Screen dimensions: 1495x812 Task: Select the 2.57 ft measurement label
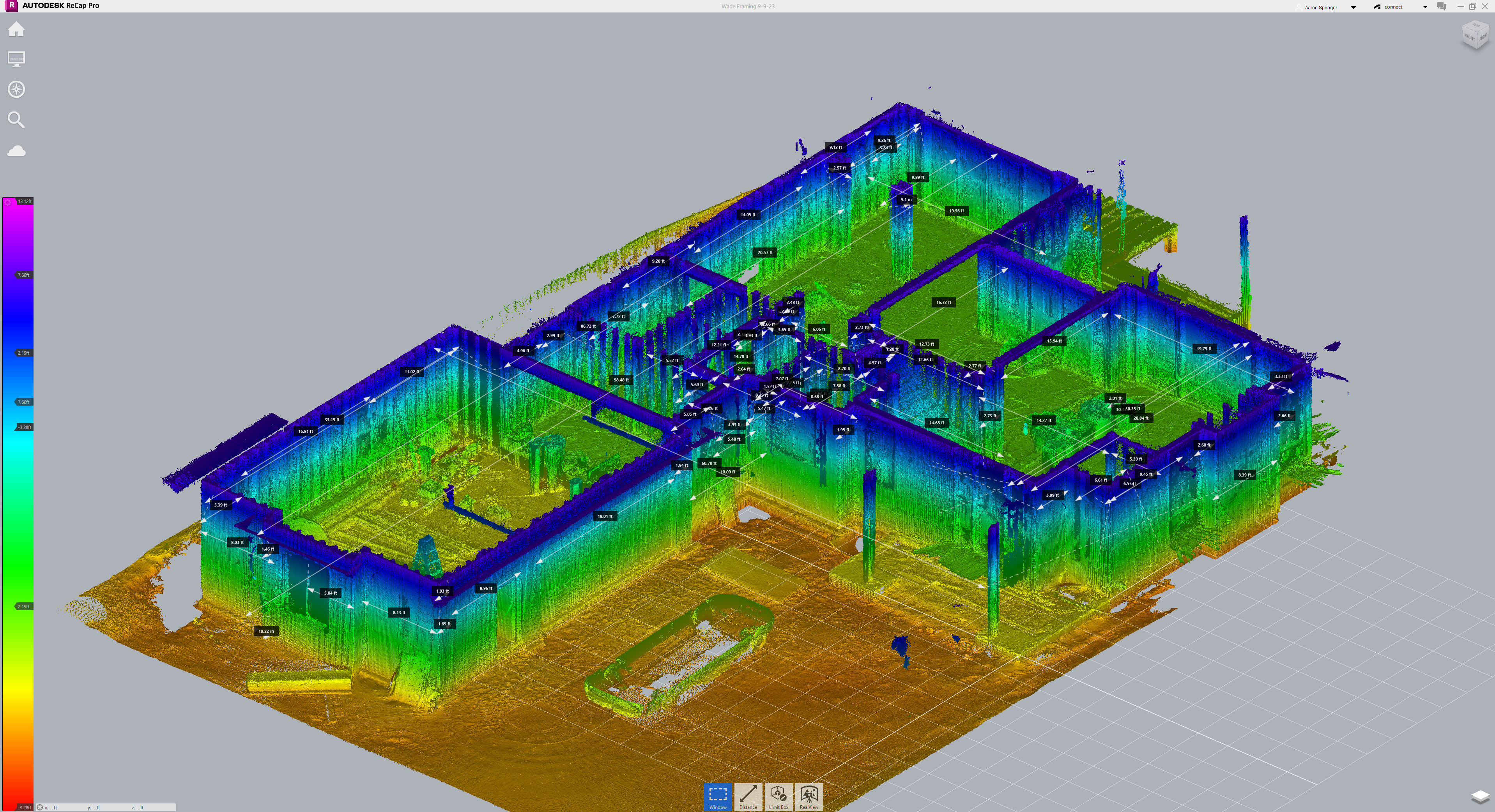pyautogui.click(x=839, y=168)
